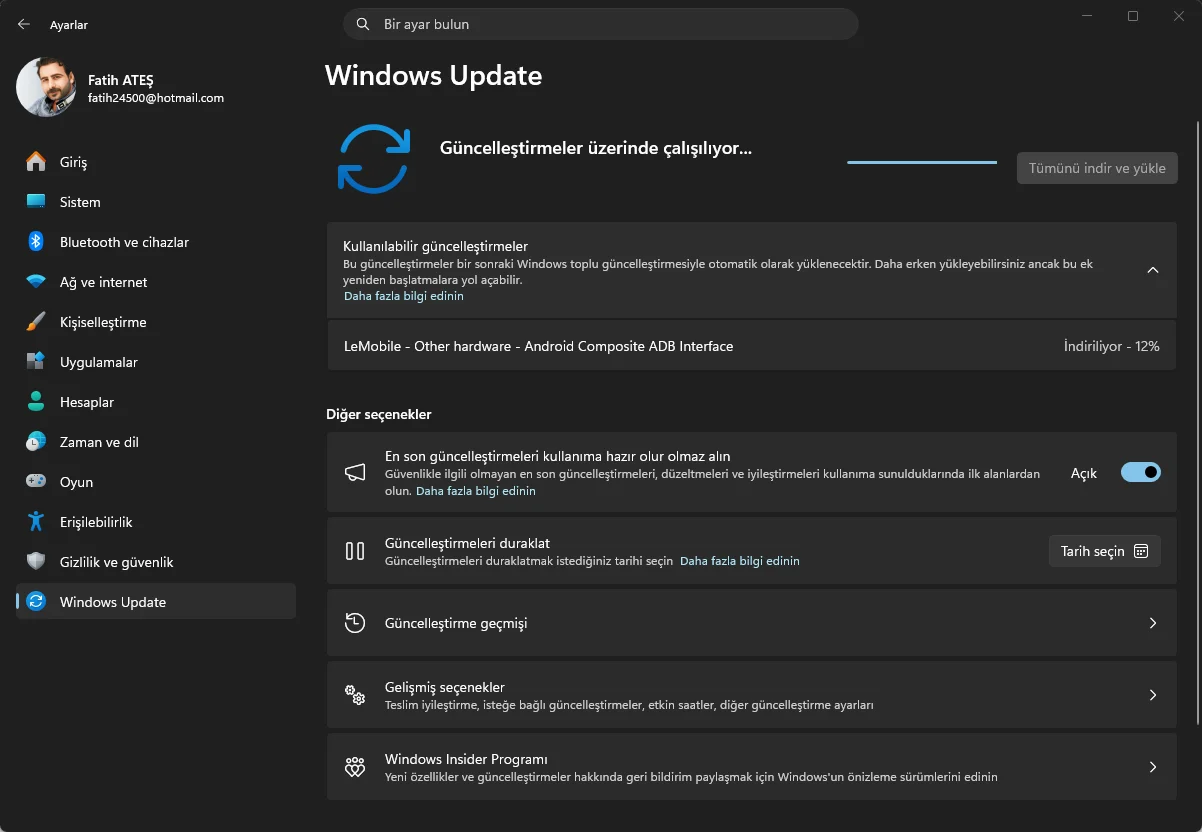Click the megaphone icon for latest updates
This screenshot has width=1202, height=832.
coord(355,473)
